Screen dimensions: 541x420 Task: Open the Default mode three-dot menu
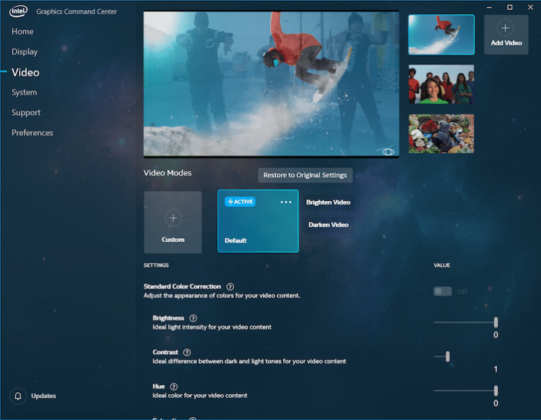[x=286, y=202]
